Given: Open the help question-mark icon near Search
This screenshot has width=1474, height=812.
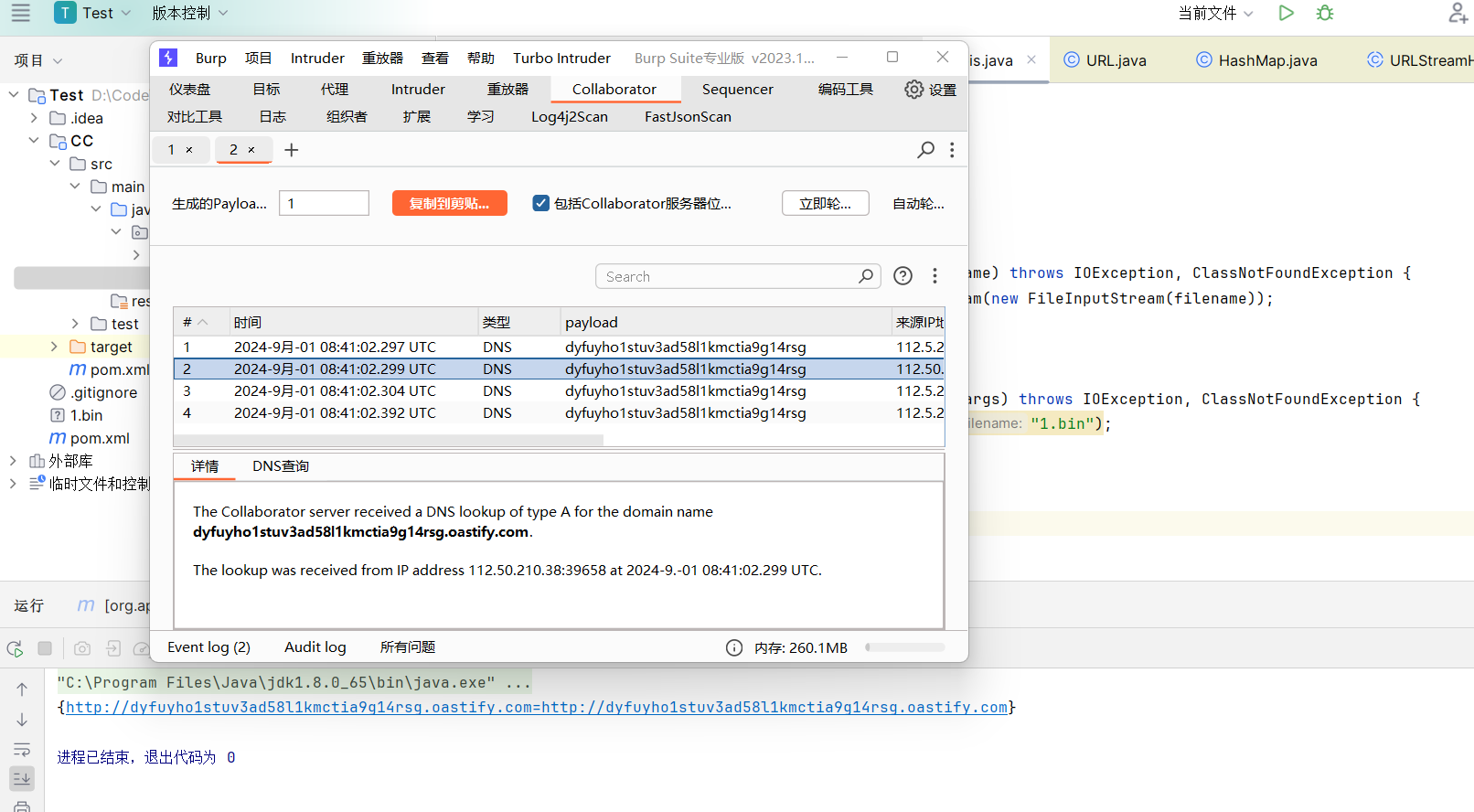Looking at the screenshot, I should 903,276.
